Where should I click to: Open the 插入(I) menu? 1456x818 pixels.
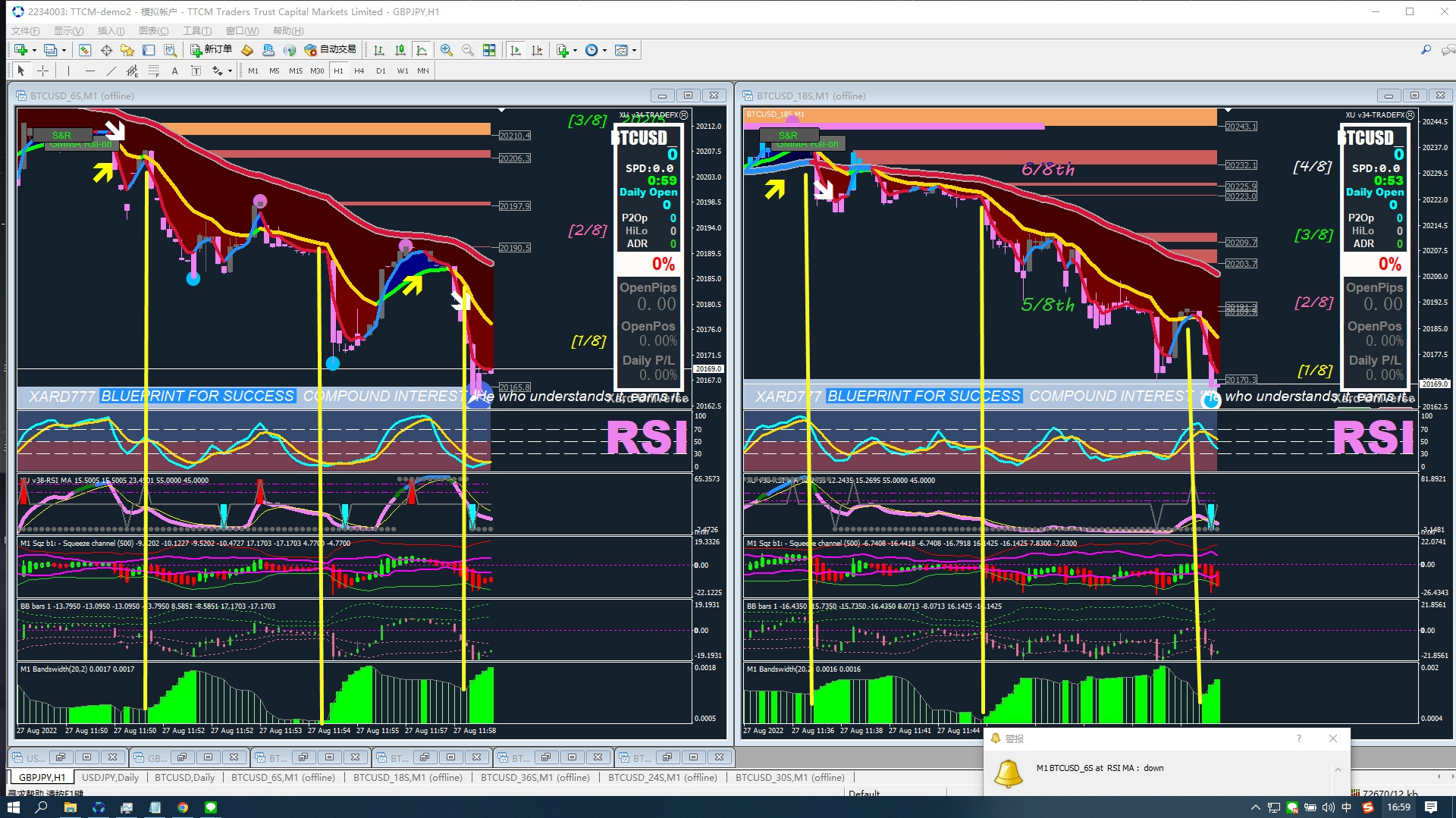pyautogui.click(x=111, y=30)
